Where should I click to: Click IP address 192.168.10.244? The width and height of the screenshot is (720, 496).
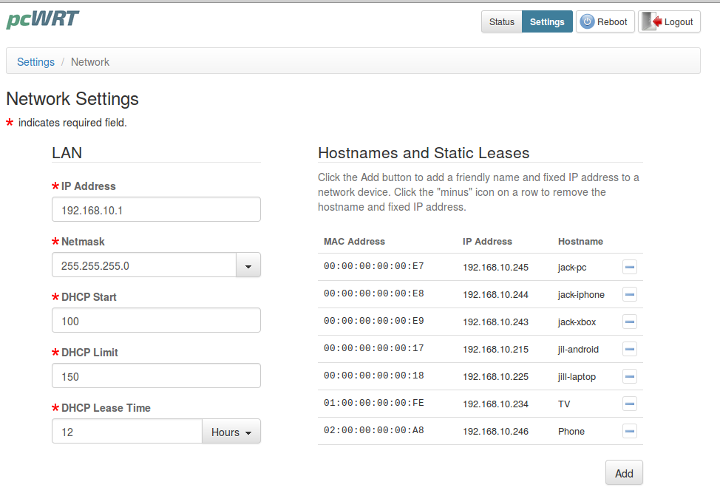(495, 295)
